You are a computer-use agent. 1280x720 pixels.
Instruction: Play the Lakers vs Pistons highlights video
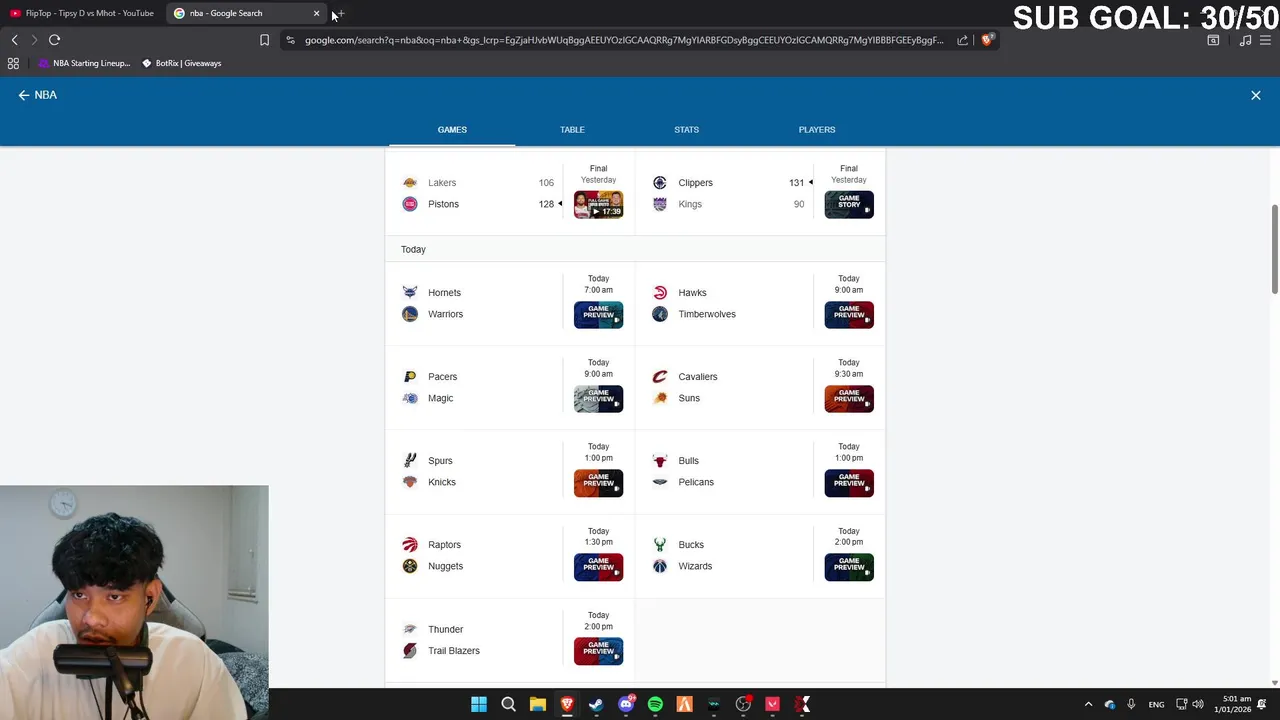click(x=598, y=205)
